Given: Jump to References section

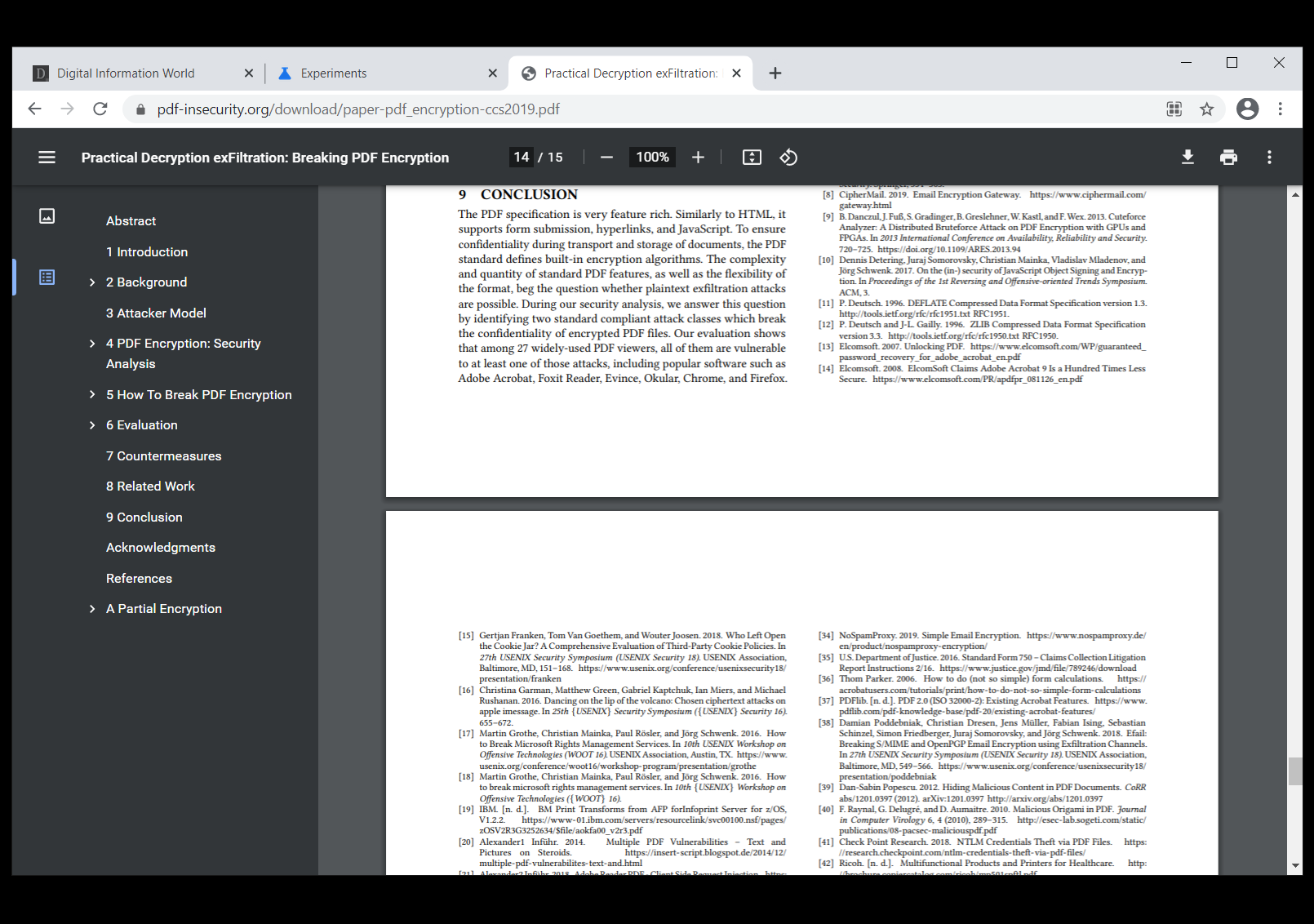Looking at the screenshot, I should 139,579.
